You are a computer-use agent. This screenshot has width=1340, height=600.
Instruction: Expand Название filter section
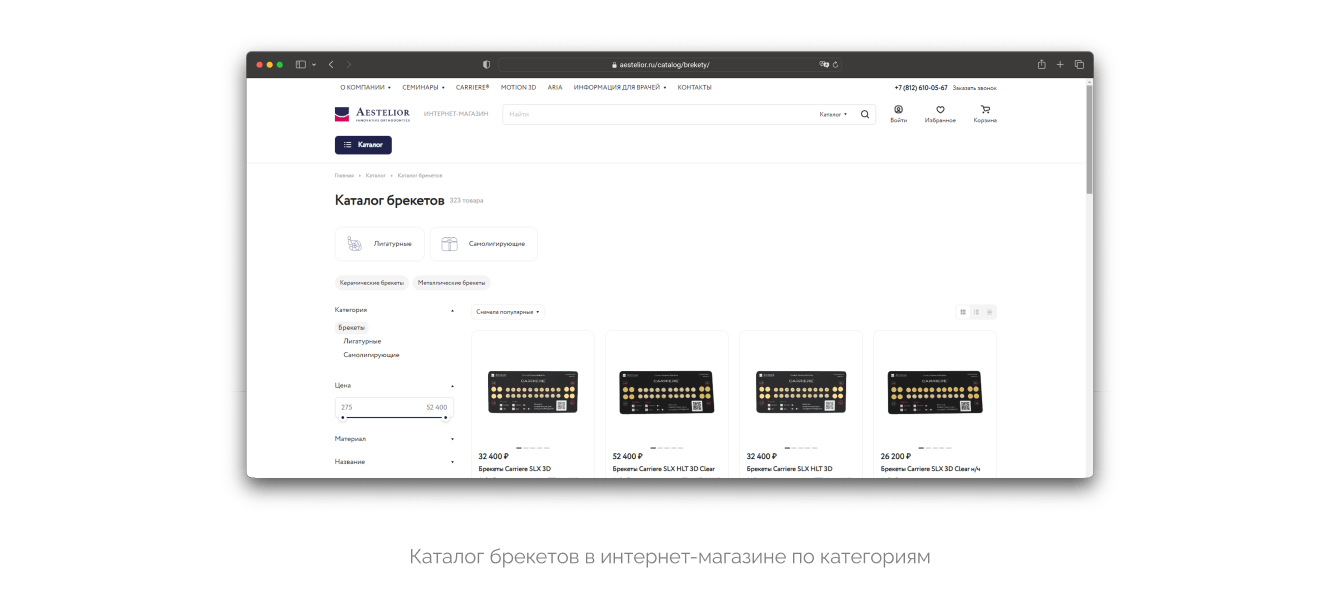tap(395, 462)
